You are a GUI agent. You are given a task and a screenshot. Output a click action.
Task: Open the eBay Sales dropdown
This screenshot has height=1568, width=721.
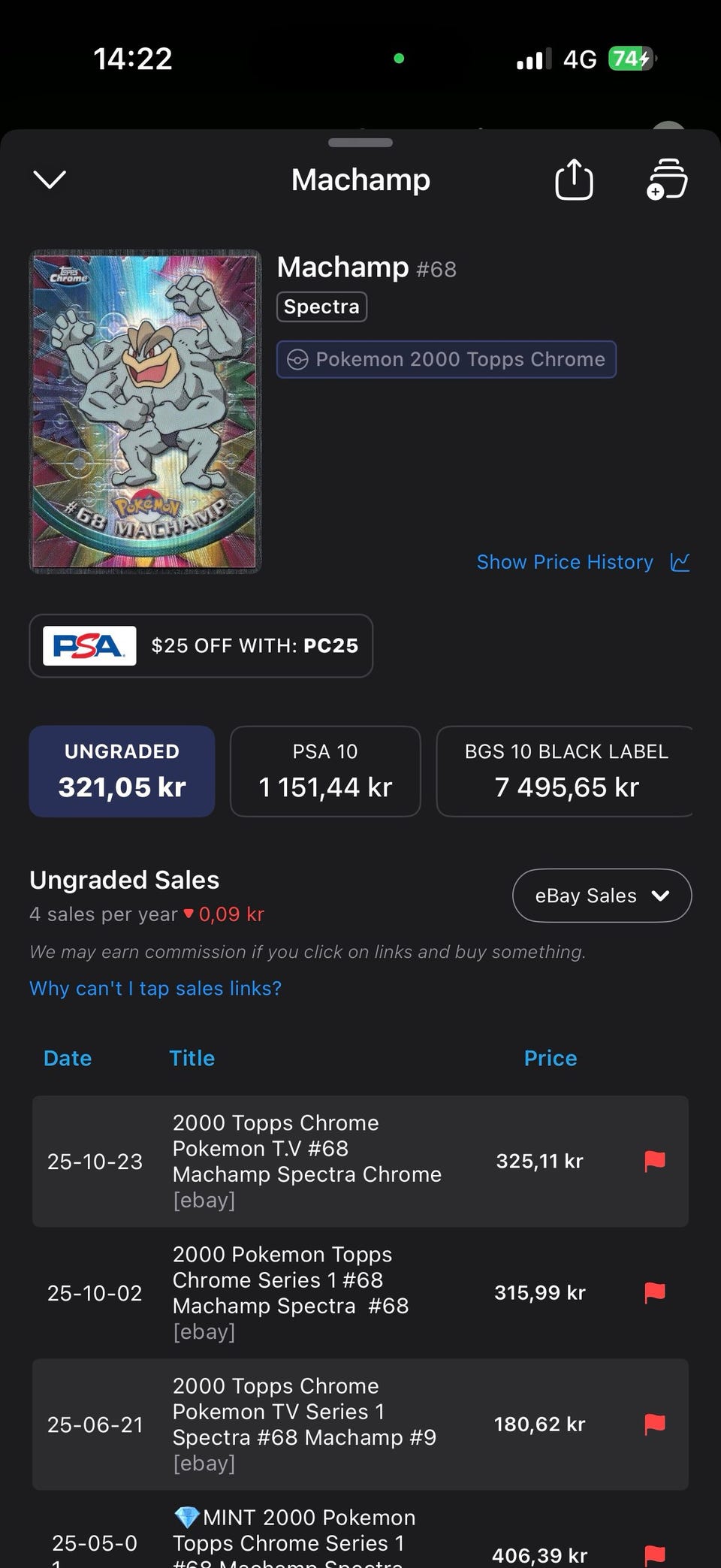[x=602, y=896]
